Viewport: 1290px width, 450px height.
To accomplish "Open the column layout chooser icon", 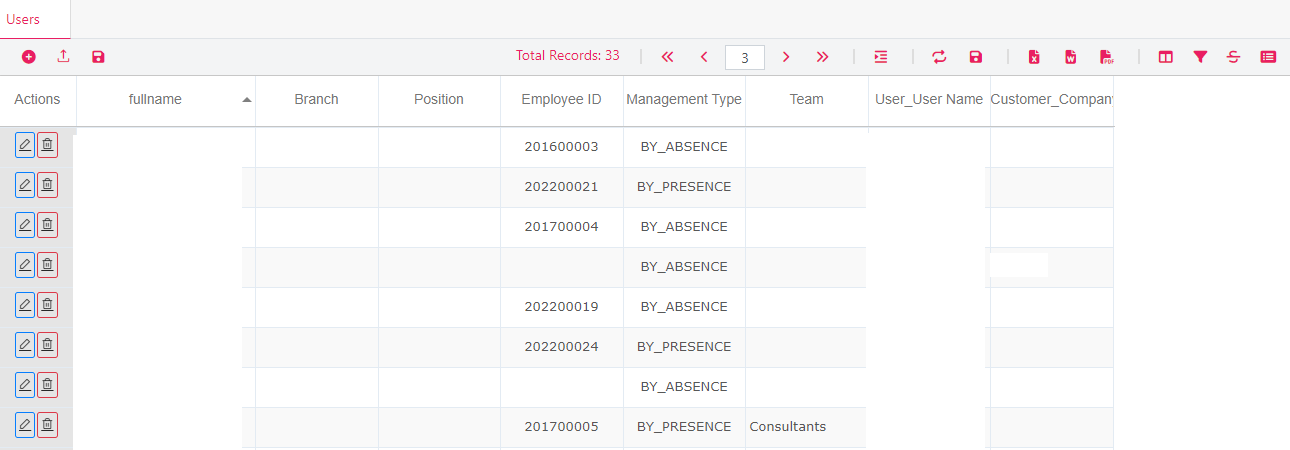I will 1166,57.
